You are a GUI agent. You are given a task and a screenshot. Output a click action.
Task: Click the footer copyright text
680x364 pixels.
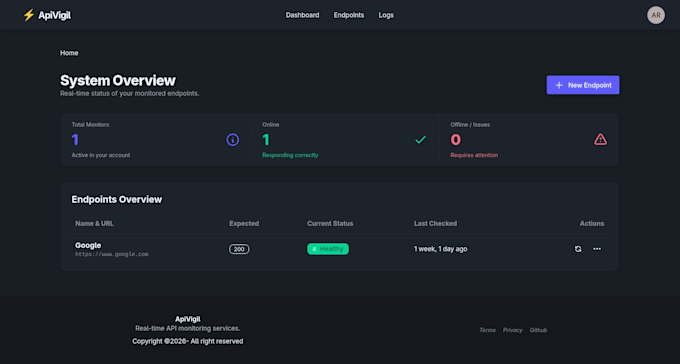[188, 341]
